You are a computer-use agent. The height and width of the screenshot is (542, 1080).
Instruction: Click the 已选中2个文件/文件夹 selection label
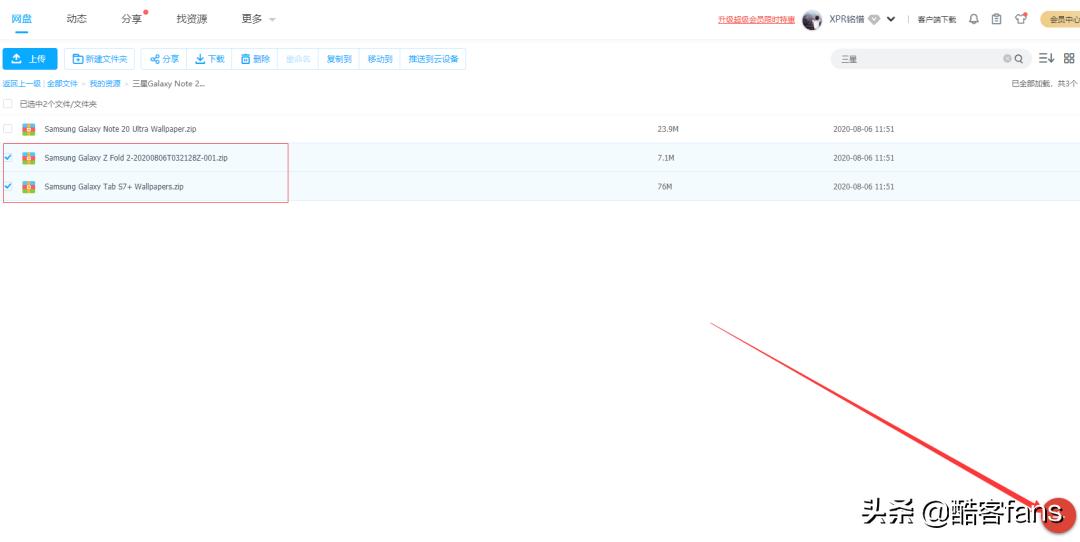pos(58,104)
